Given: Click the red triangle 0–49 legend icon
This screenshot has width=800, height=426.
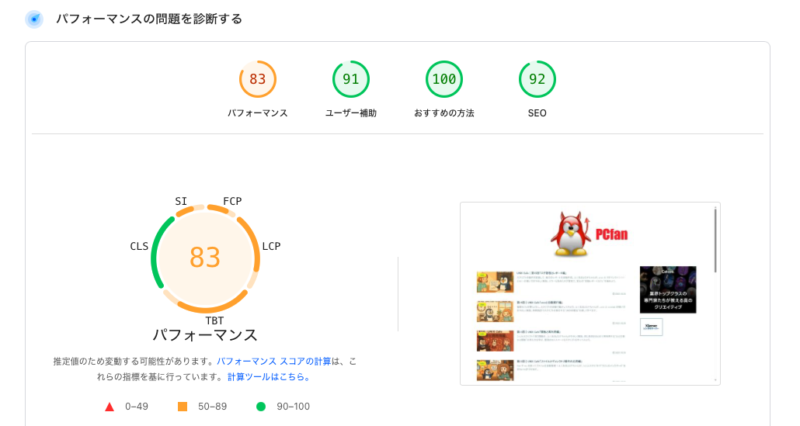Looking at the screenshot, I should pyautogui.click(x=110, y=407).
